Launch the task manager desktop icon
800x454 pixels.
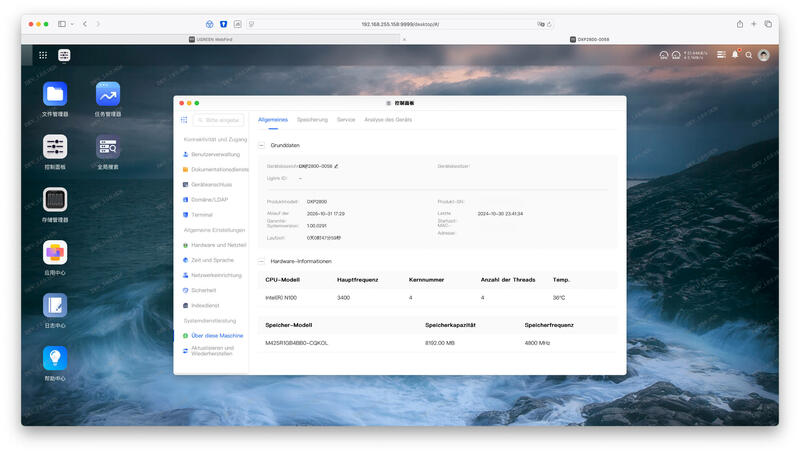(108, 94)
